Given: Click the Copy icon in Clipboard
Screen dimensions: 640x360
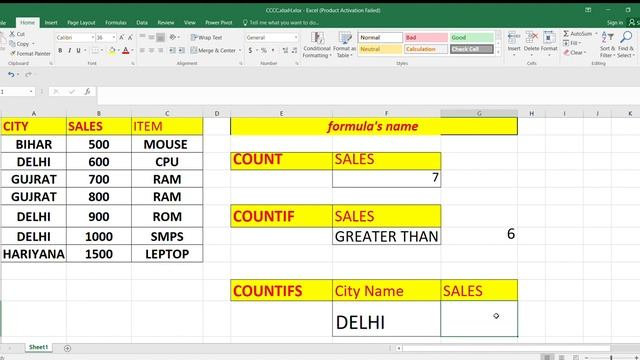Looking at the screenshot, I should [x=12, y=44].
